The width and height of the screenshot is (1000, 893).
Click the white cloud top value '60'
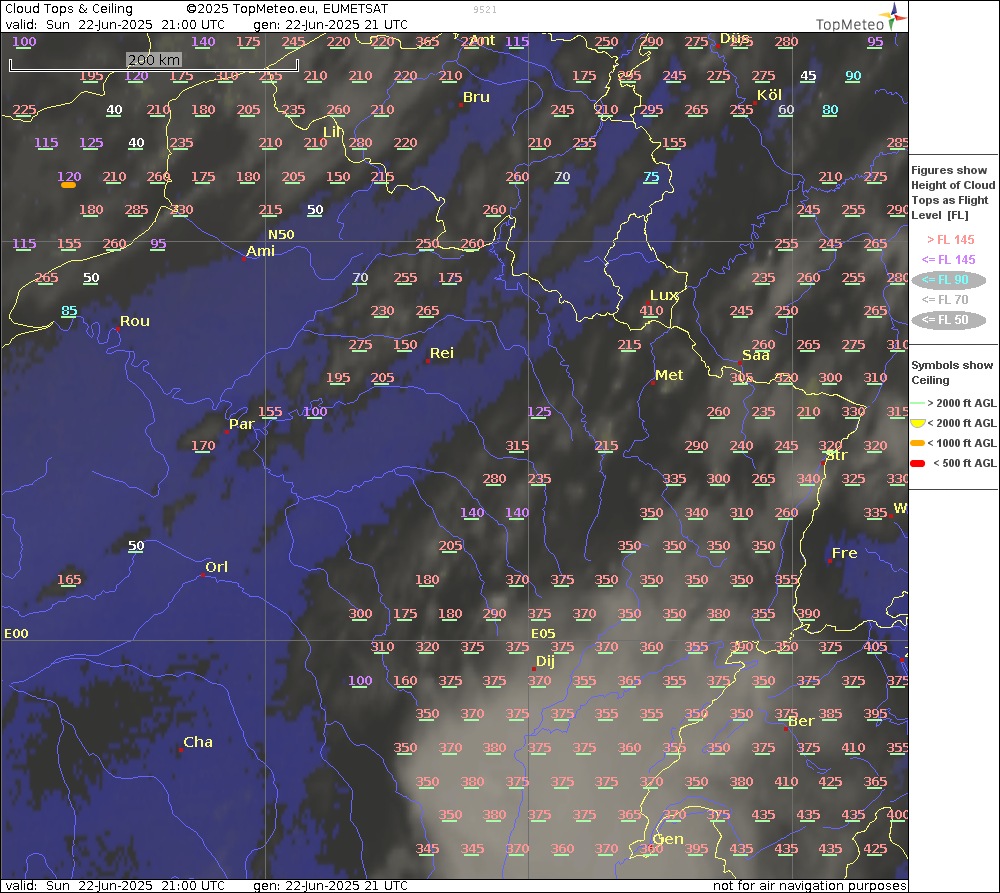[786, 110]
